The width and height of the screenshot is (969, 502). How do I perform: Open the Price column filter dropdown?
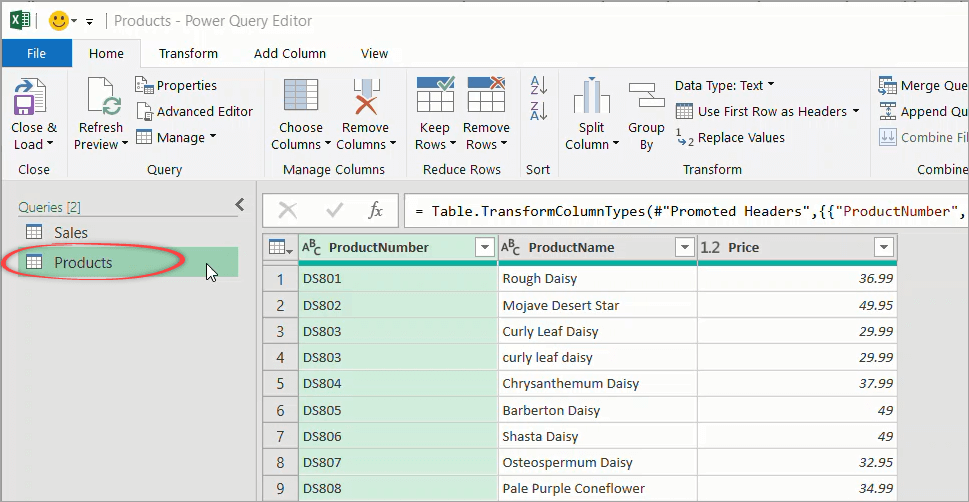(883, 248)
